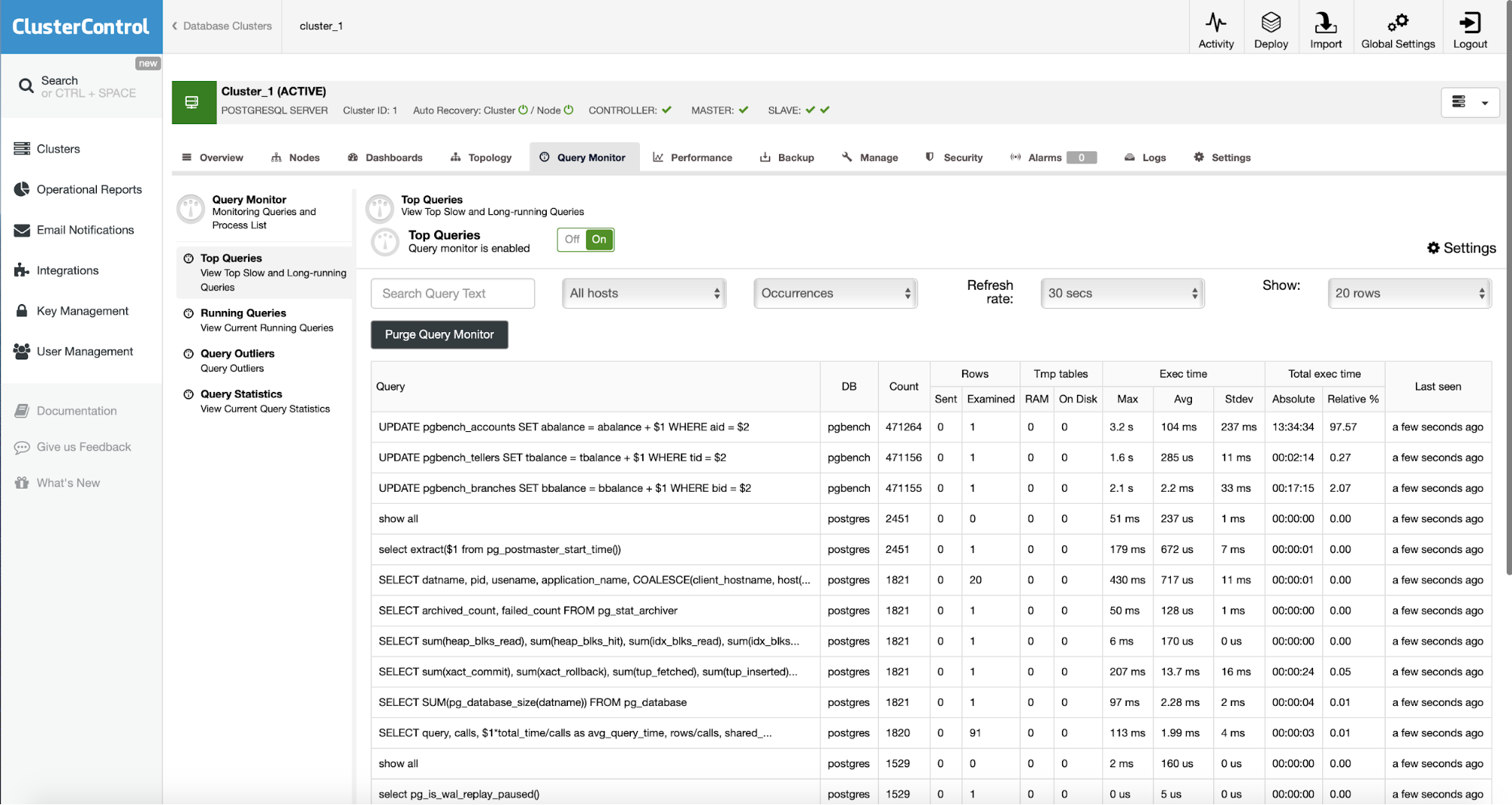Select the UPDATE pgbench_accounts query row

tap(930, 427)
